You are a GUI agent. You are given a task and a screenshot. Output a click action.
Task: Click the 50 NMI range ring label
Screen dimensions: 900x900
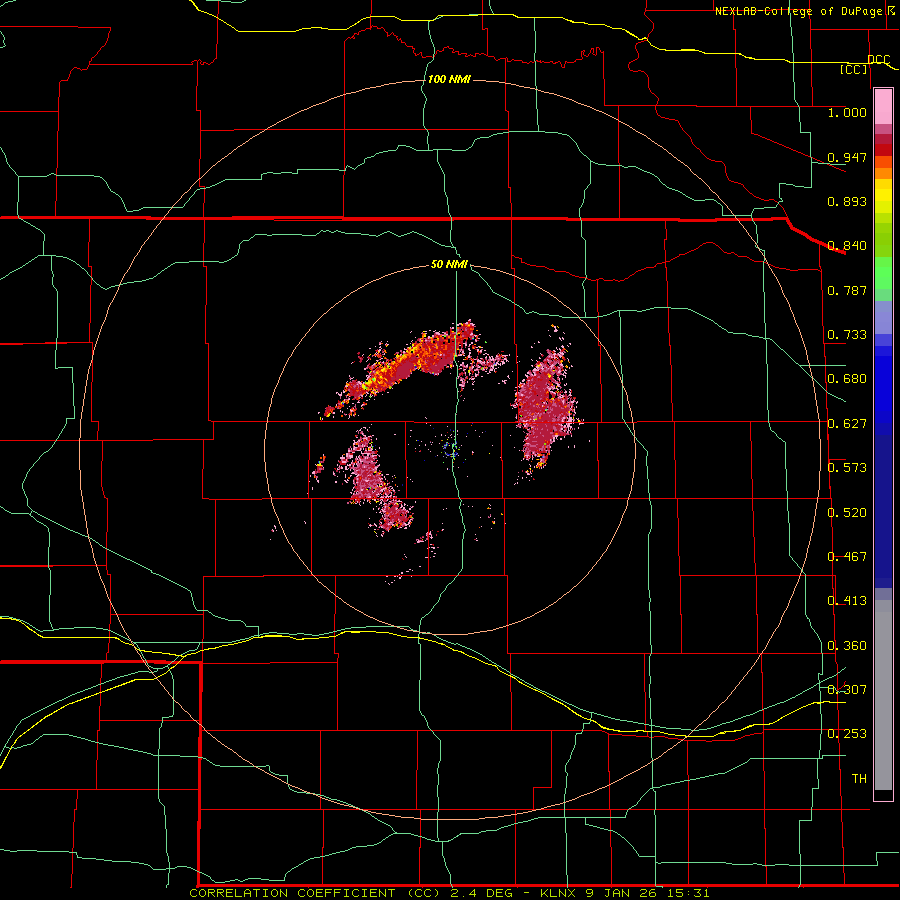tap(449, 265)
